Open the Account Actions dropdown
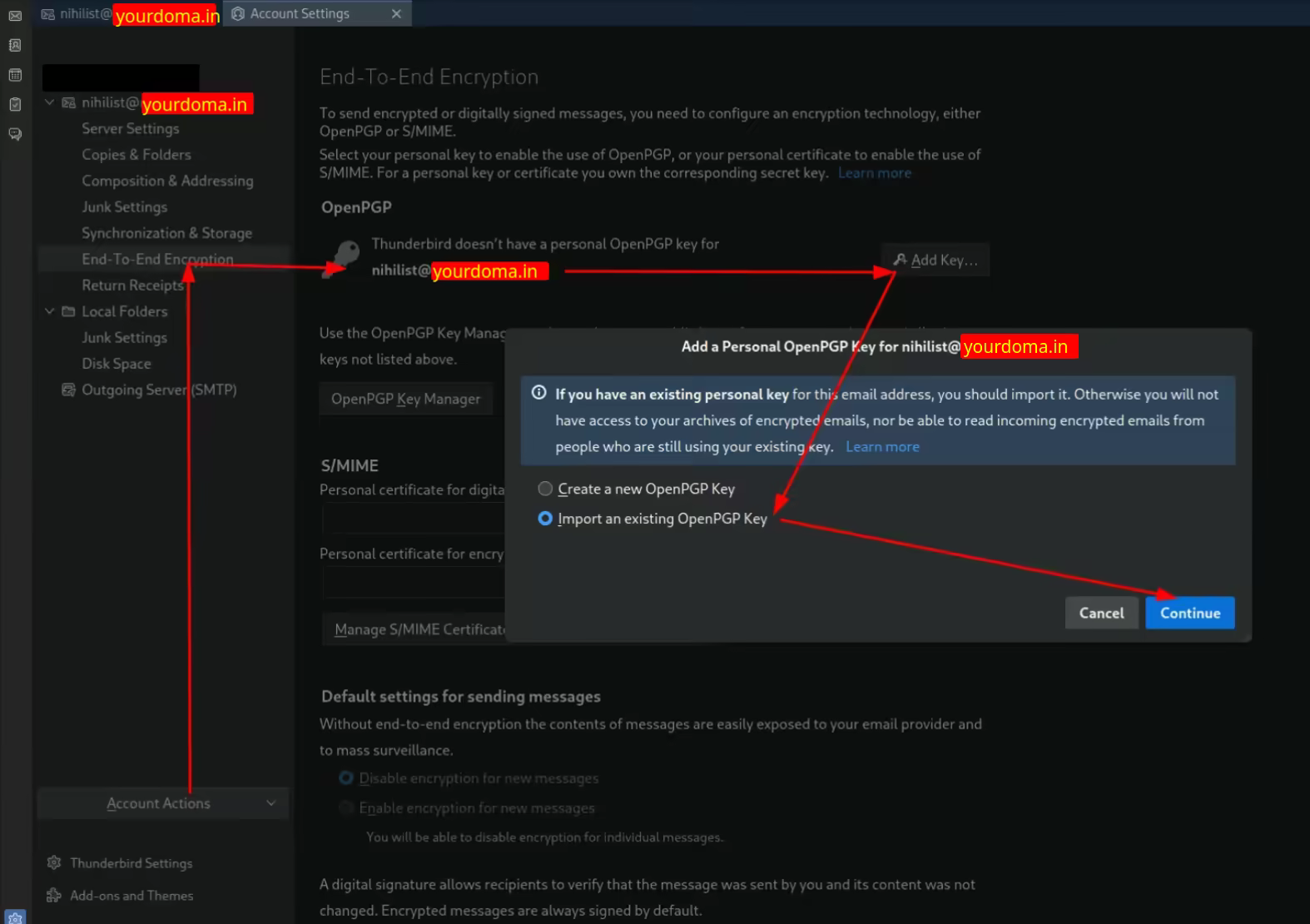 (x=162, y=803)
